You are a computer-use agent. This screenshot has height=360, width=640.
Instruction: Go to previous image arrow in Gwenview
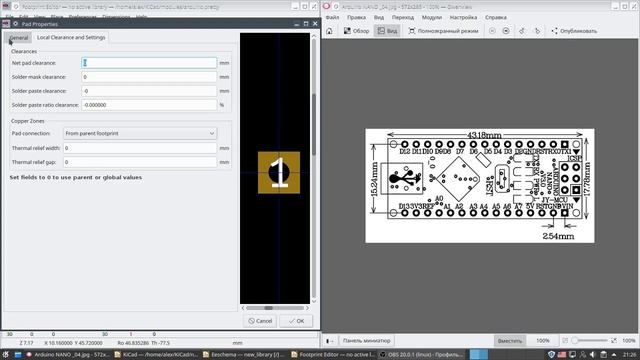492,31
